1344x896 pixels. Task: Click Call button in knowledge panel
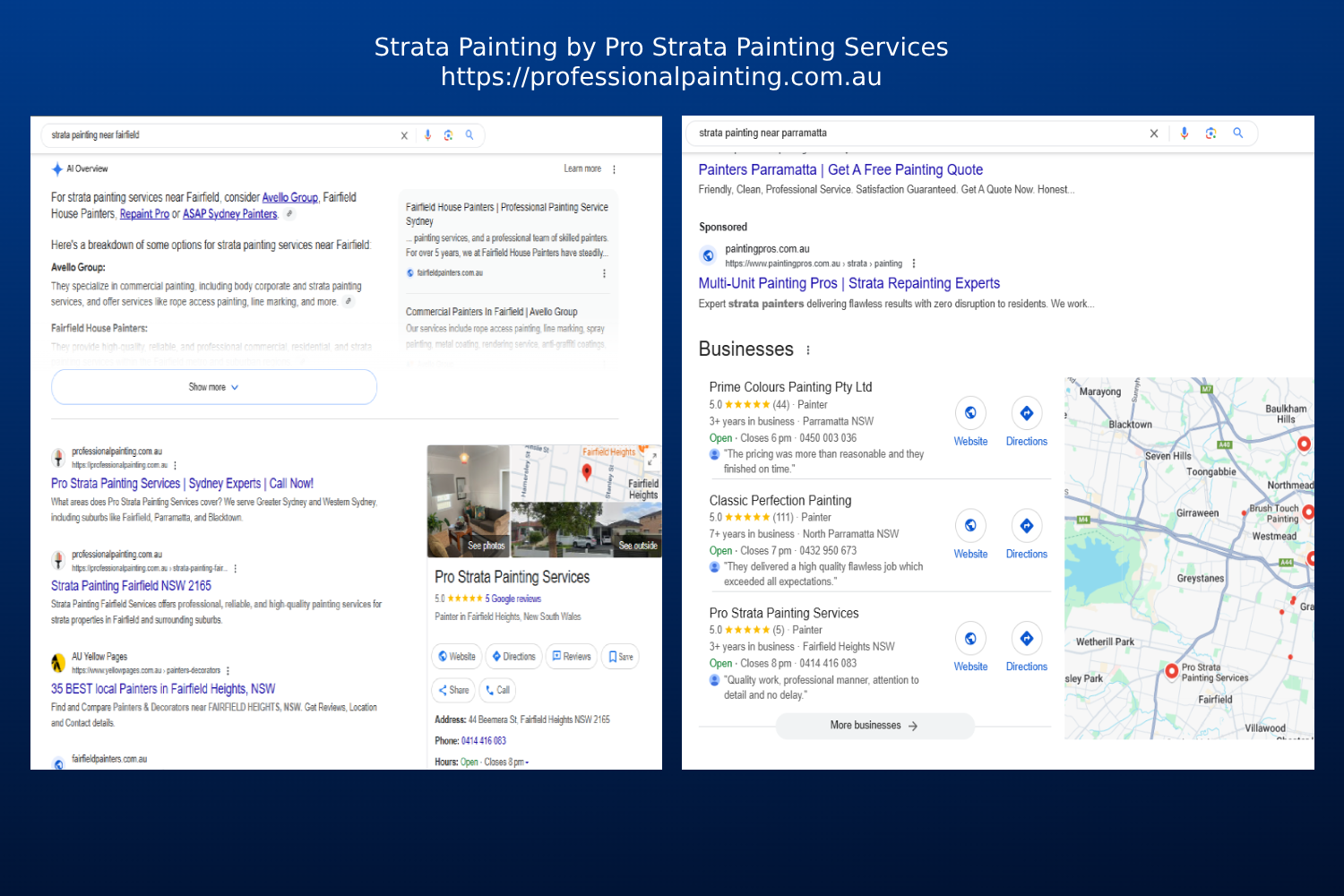(496, 690)
